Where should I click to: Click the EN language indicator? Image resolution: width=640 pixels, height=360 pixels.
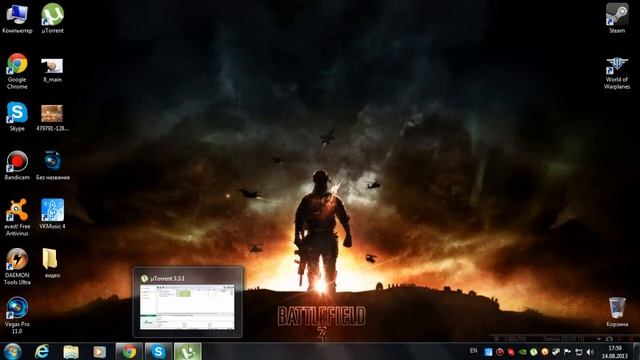point(473,351)
